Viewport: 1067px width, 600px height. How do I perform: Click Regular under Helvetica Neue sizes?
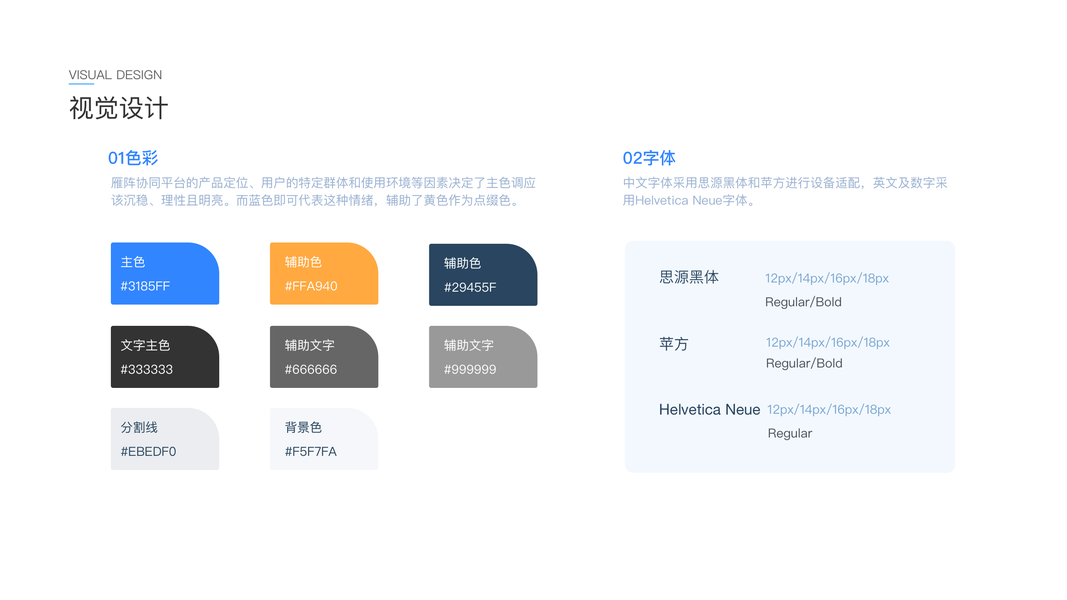[x=789, y=433]
